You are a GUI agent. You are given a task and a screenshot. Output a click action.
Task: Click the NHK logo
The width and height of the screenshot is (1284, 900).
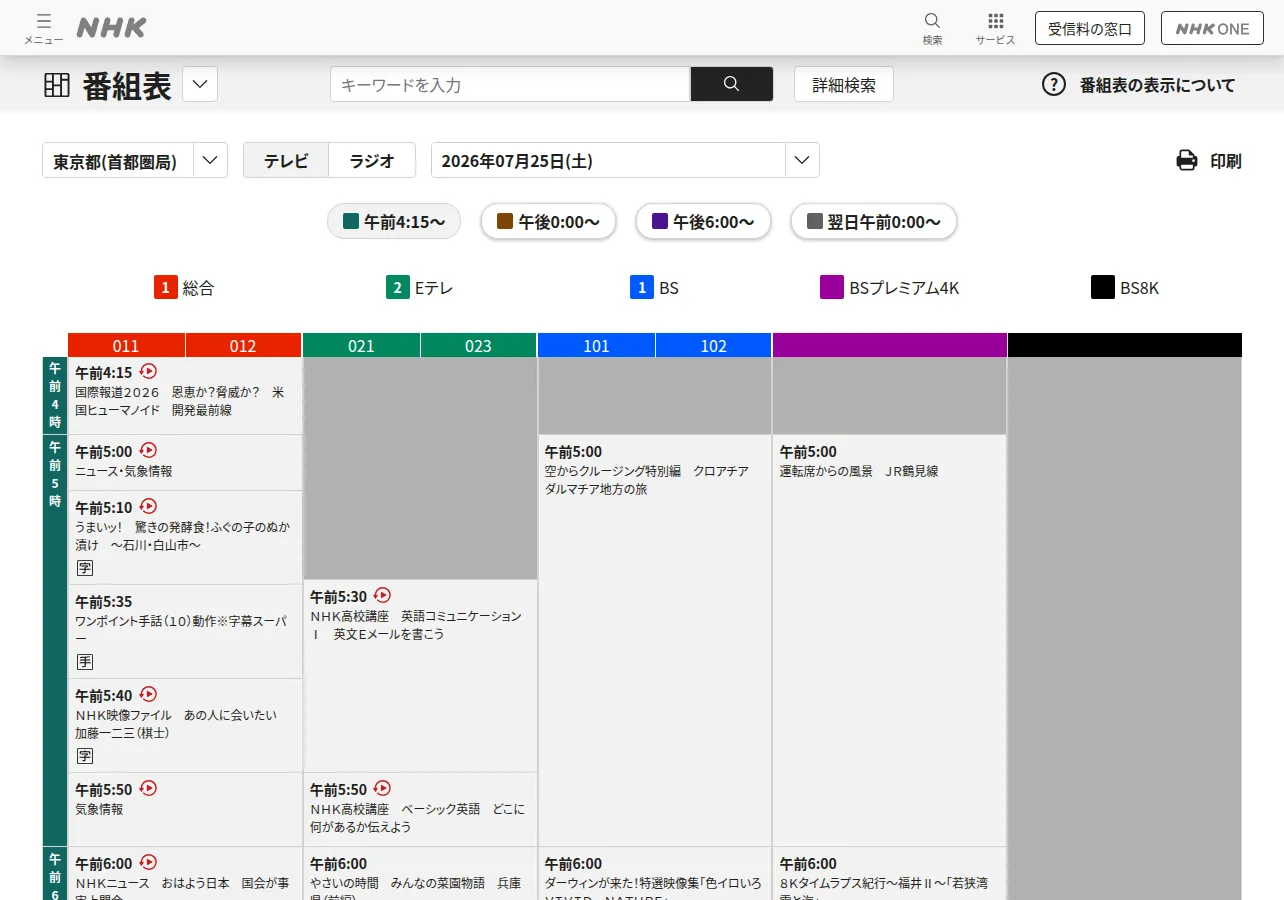(x=111, y=28)
